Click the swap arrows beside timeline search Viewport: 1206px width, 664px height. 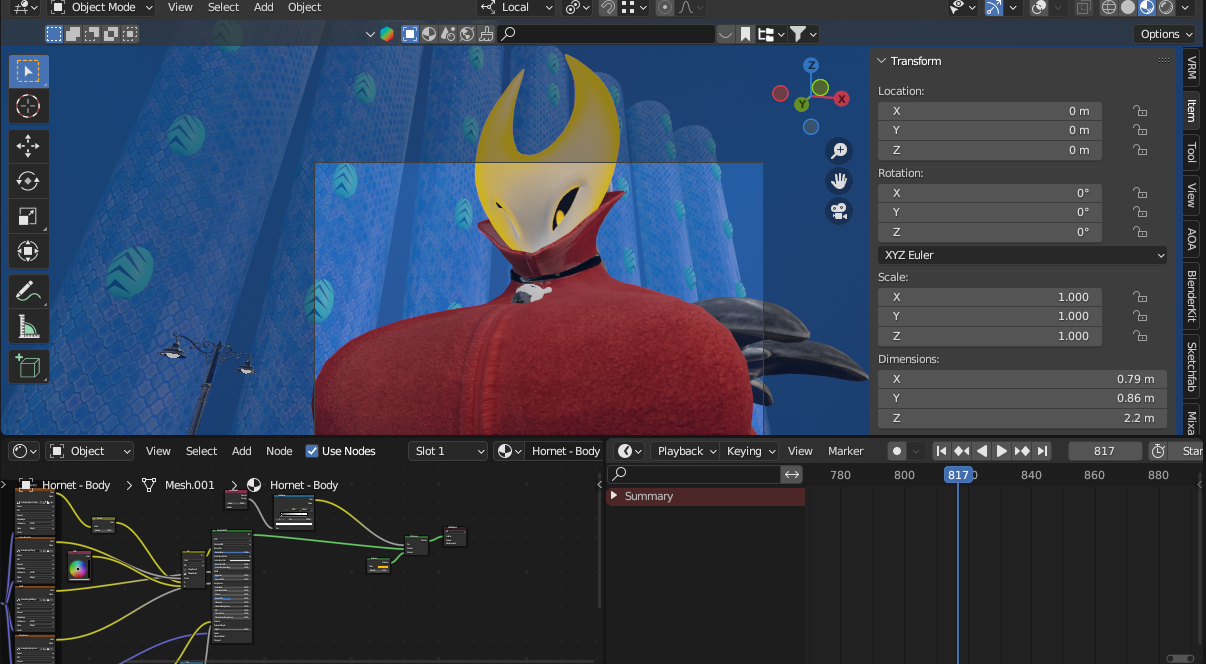(x=792, y=474)
